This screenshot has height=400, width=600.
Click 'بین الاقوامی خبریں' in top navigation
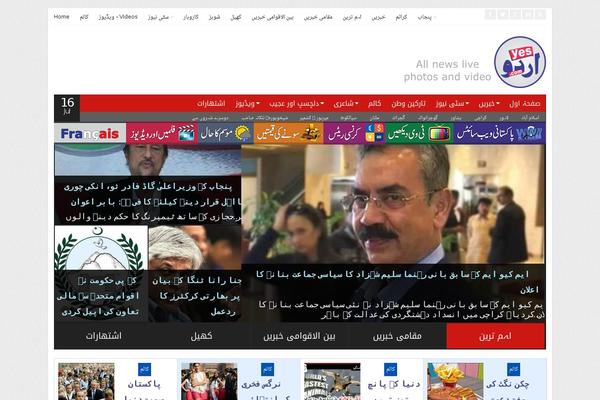coord(272,17)
